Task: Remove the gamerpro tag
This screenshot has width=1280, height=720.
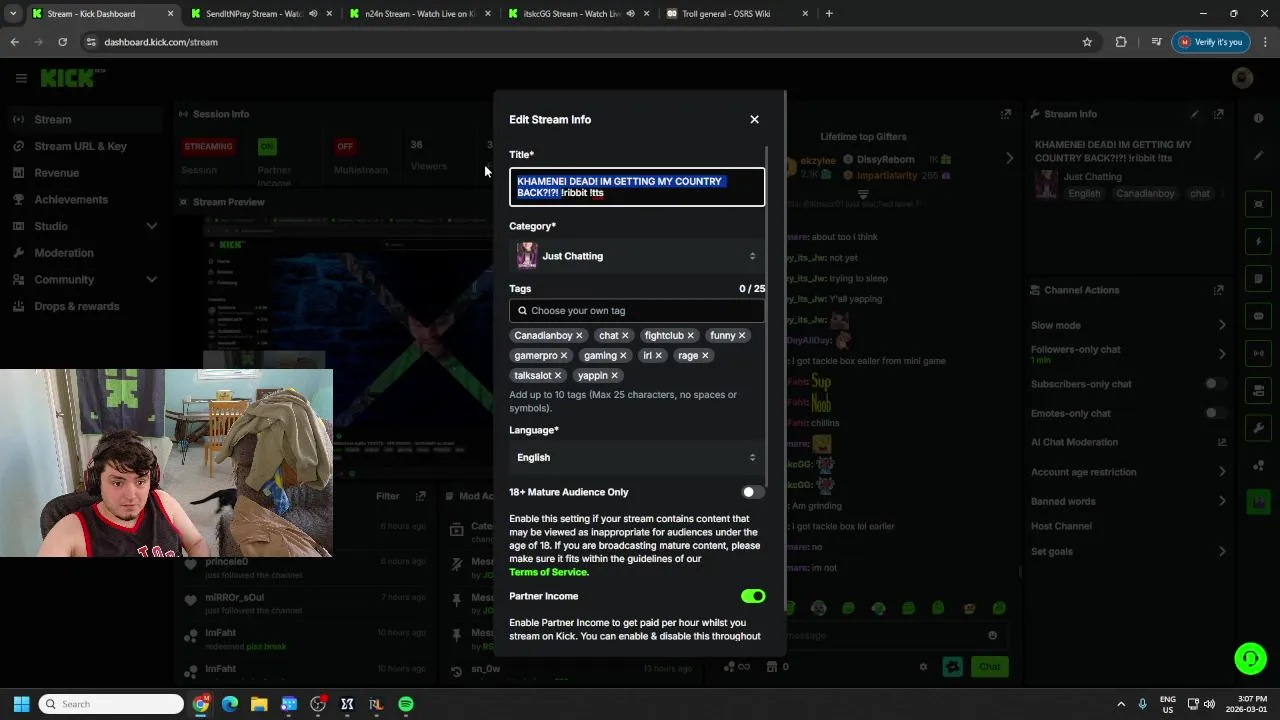Action: pos(564,356)
